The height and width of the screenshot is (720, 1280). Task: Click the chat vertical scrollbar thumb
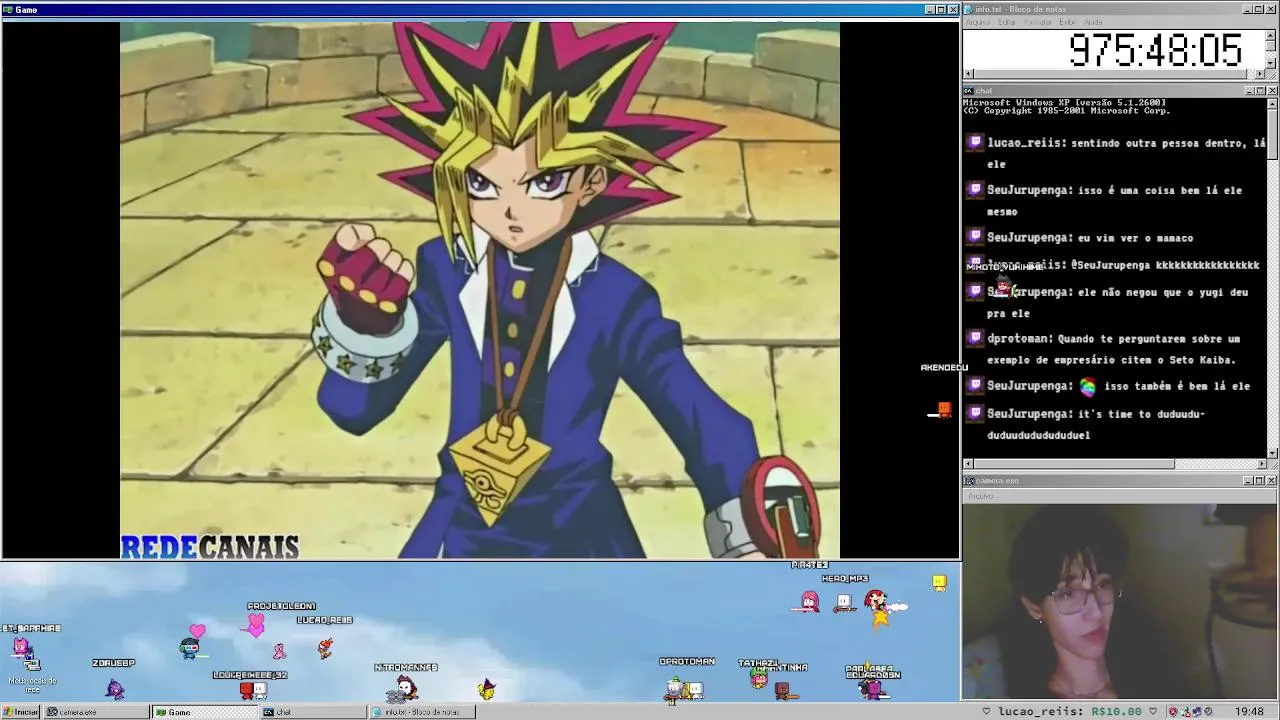point(1272,134)
